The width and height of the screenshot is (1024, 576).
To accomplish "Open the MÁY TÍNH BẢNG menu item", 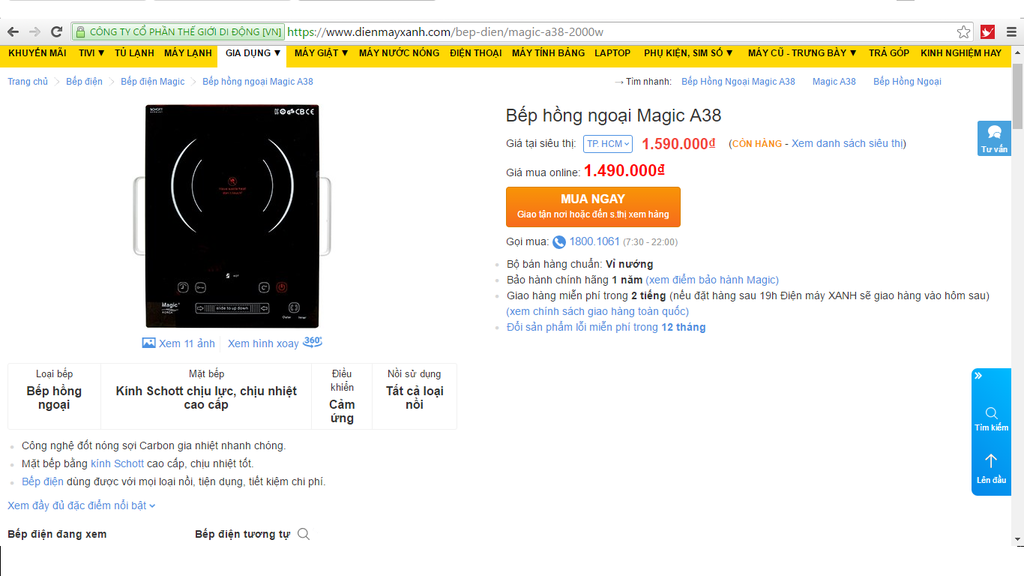I will tap(548, 53).
